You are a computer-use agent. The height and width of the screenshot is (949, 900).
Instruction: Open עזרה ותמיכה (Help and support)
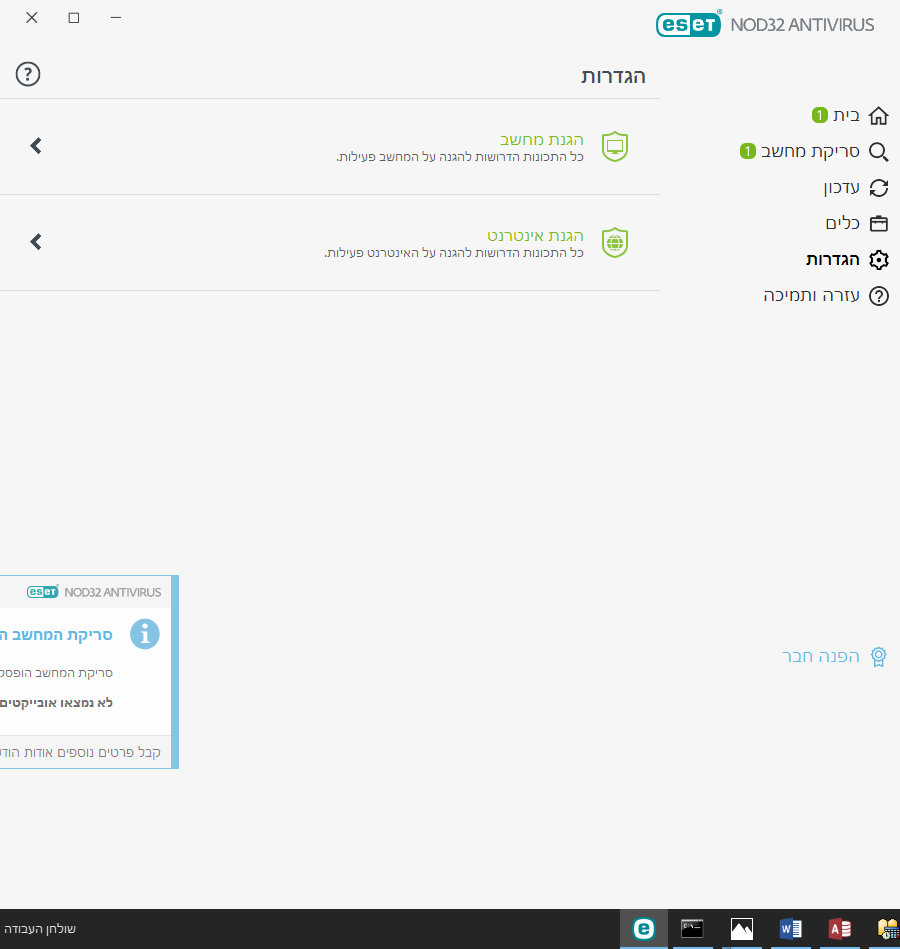[826, 295]
